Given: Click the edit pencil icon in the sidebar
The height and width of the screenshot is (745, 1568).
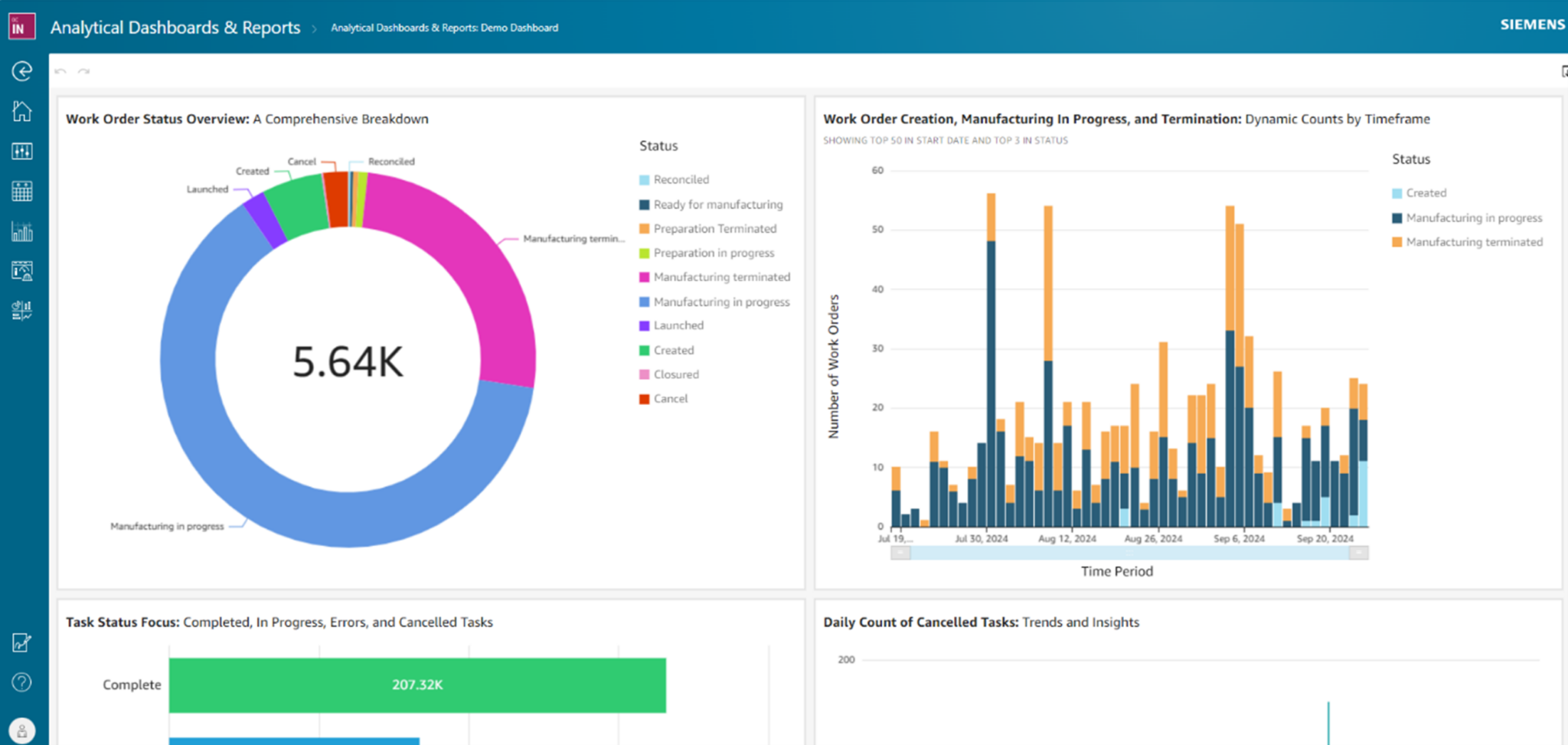Looking at the screenshot, I should pyautogui.click(x=22, y=642).
